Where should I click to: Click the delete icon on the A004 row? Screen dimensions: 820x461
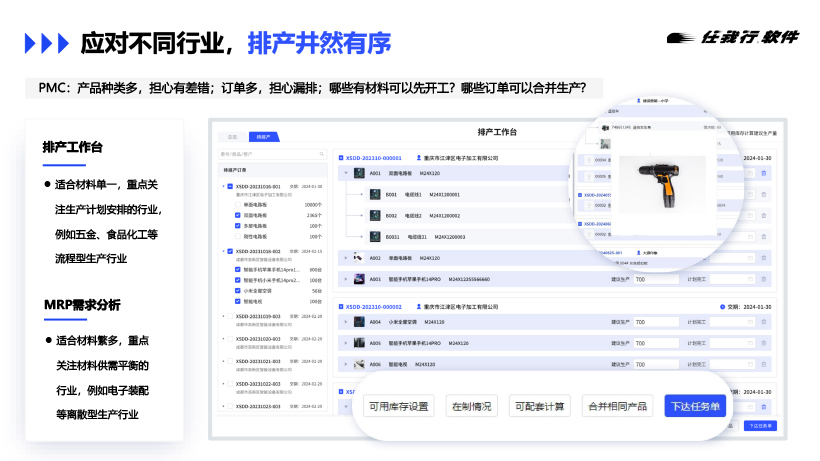764,322
